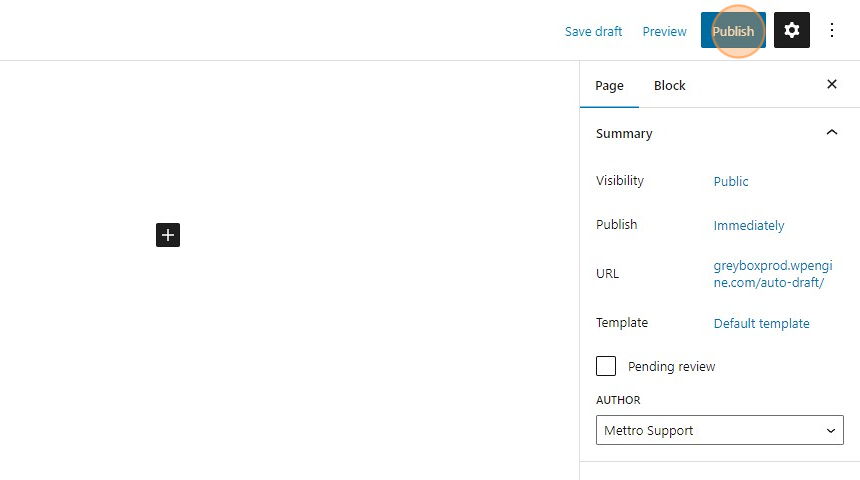The height and width of the screenshot is (480, 860).
Task: Open the Author dropdown
Action: pos(719,430)
